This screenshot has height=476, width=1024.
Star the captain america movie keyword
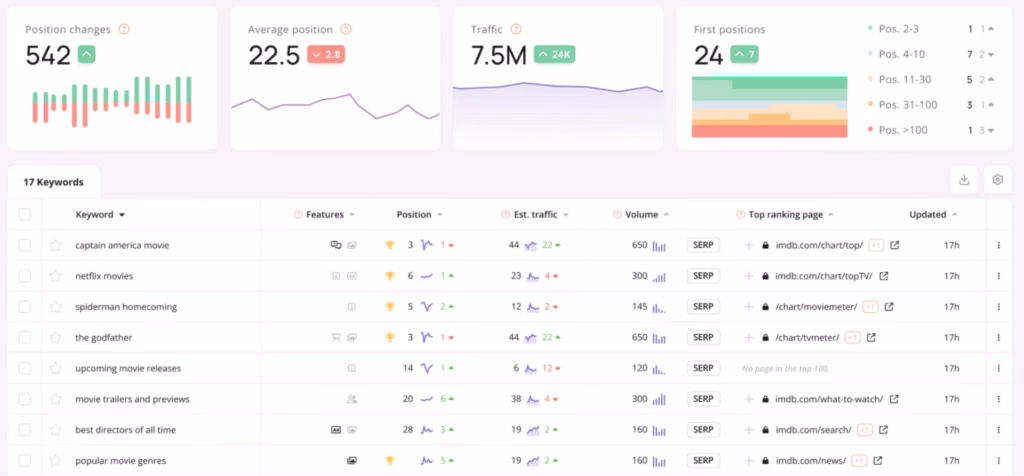pos(56,245)
